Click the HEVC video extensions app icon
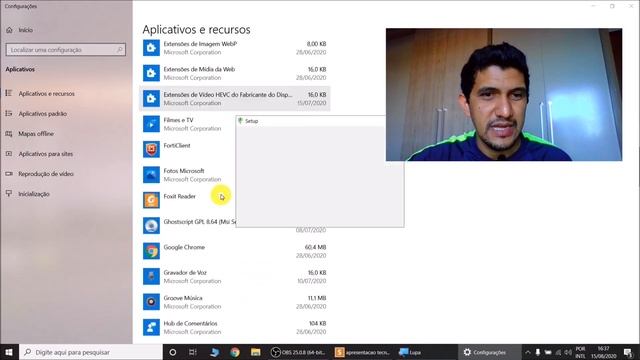Screen dimensions: 640x360 point(151,98)
